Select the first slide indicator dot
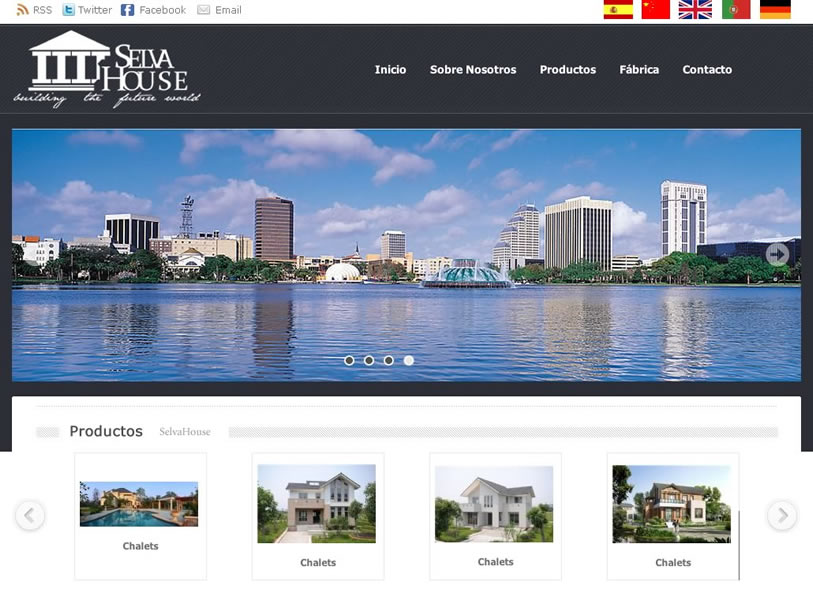 pyautogui.click(x=349, y=360)
